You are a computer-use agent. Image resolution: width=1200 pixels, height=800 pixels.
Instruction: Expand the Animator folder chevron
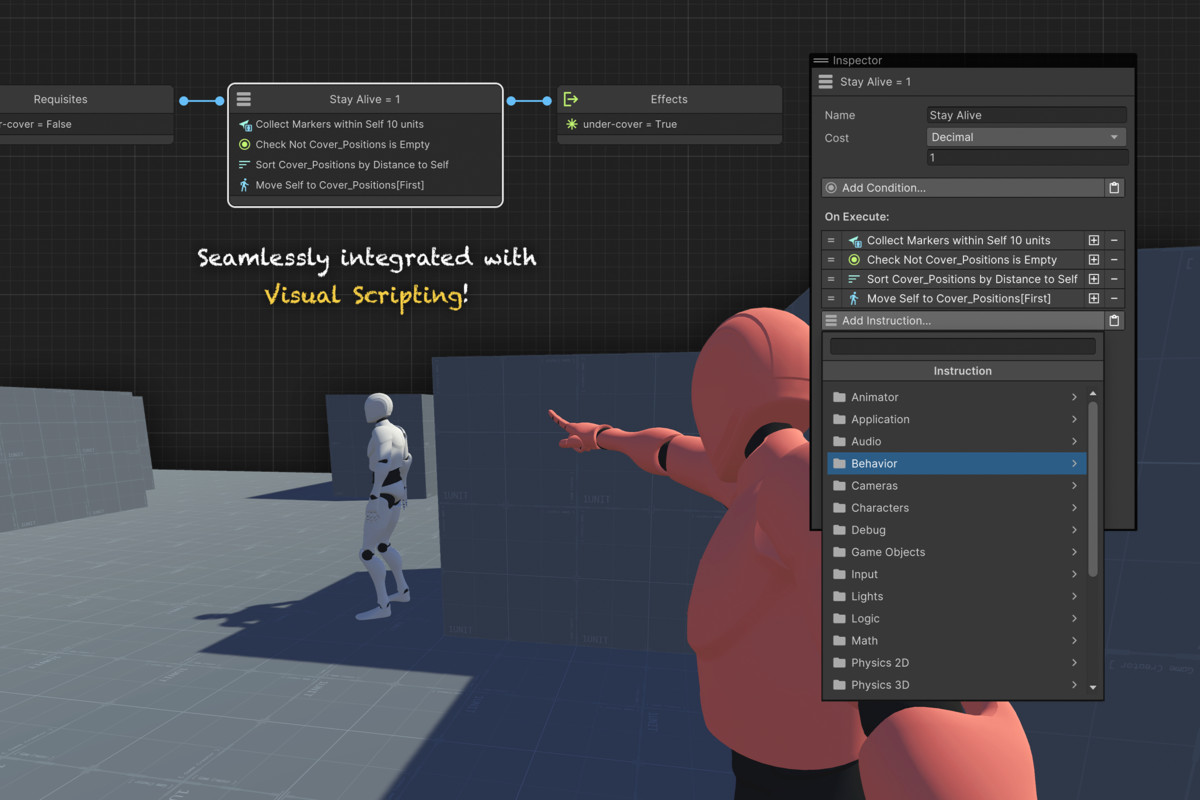1074,397
